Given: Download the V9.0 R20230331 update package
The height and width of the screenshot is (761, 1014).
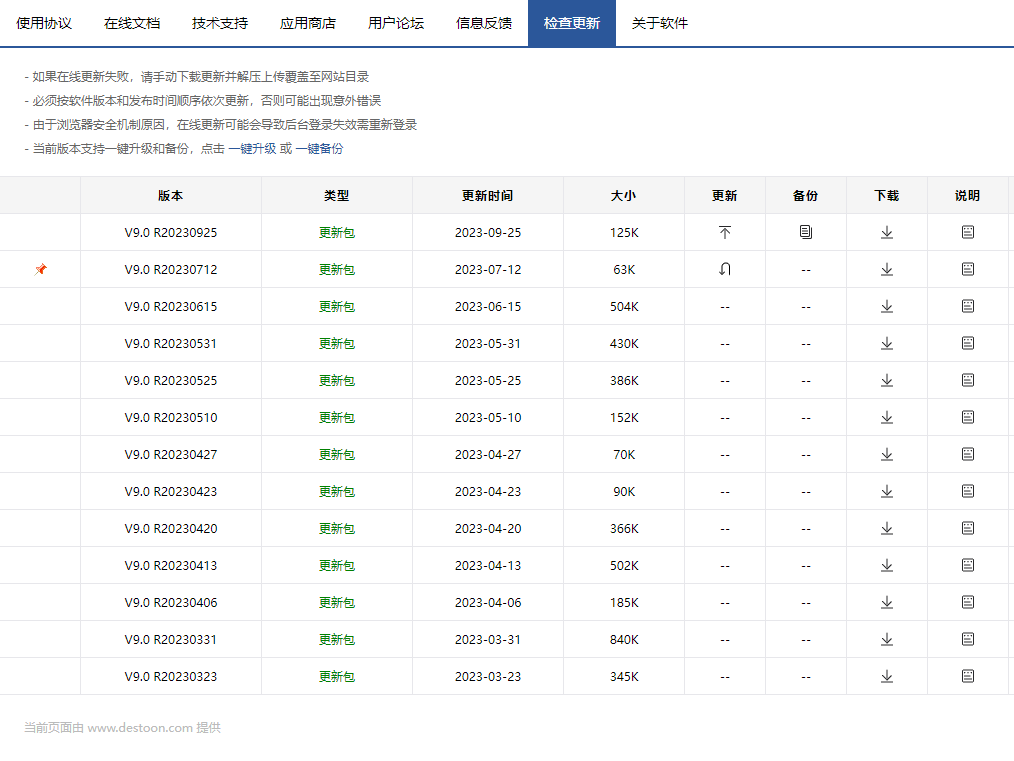Looking at the screenshot, I should 887,639.
